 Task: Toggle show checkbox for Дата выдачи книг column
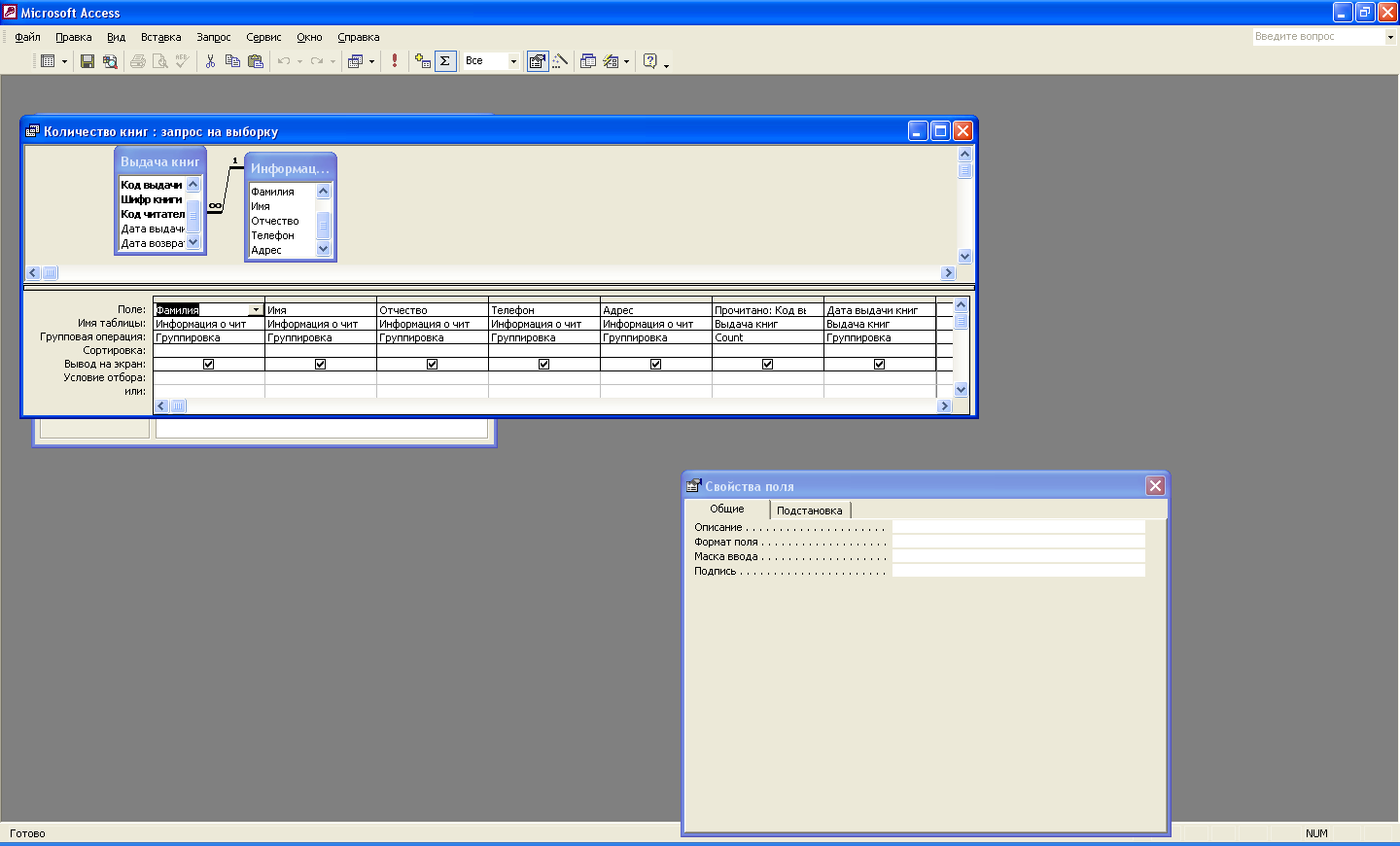click(879, 365)
